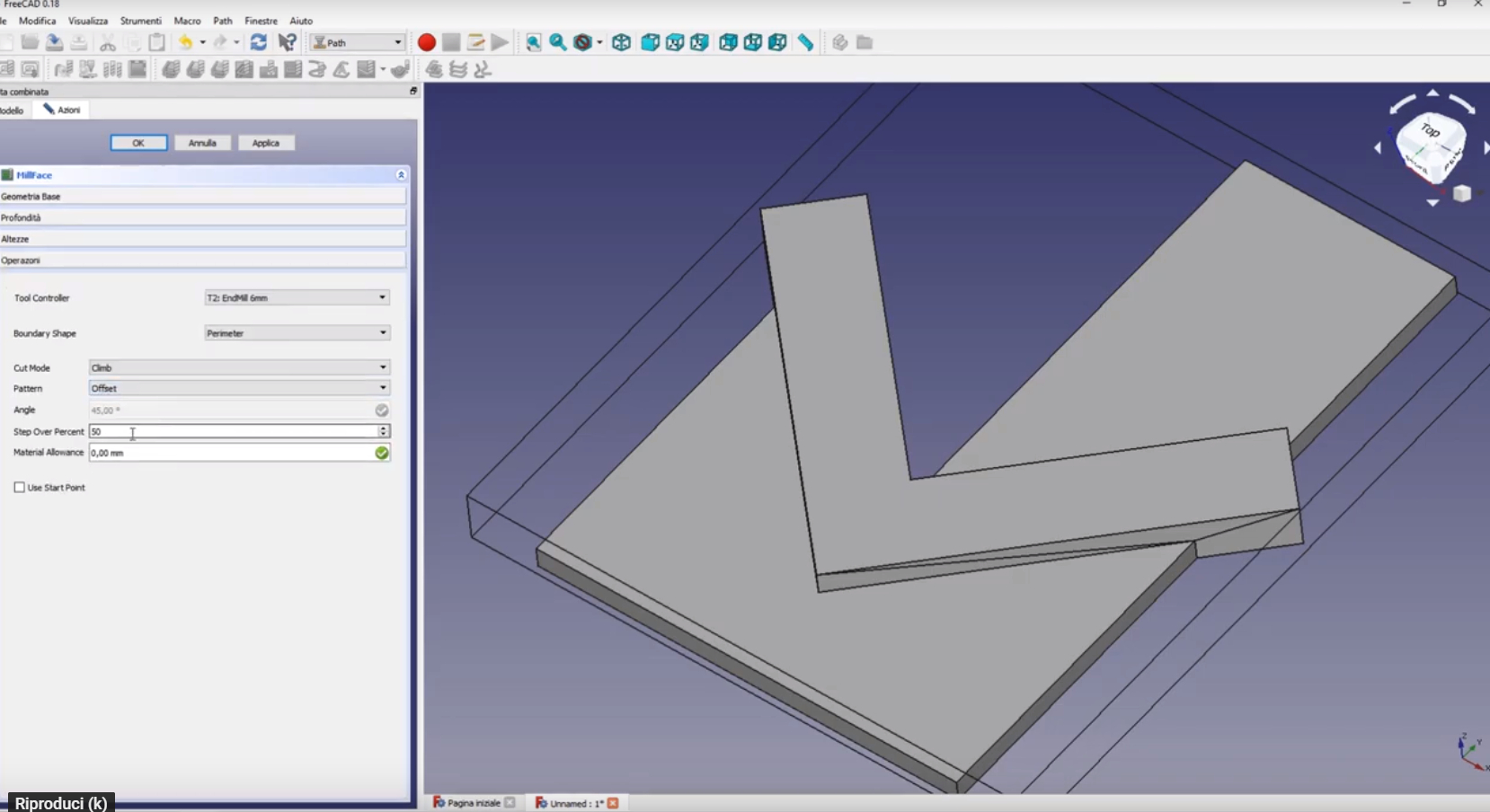Click the cut scissors icon
1490x812 pixels.
point(108,42)
